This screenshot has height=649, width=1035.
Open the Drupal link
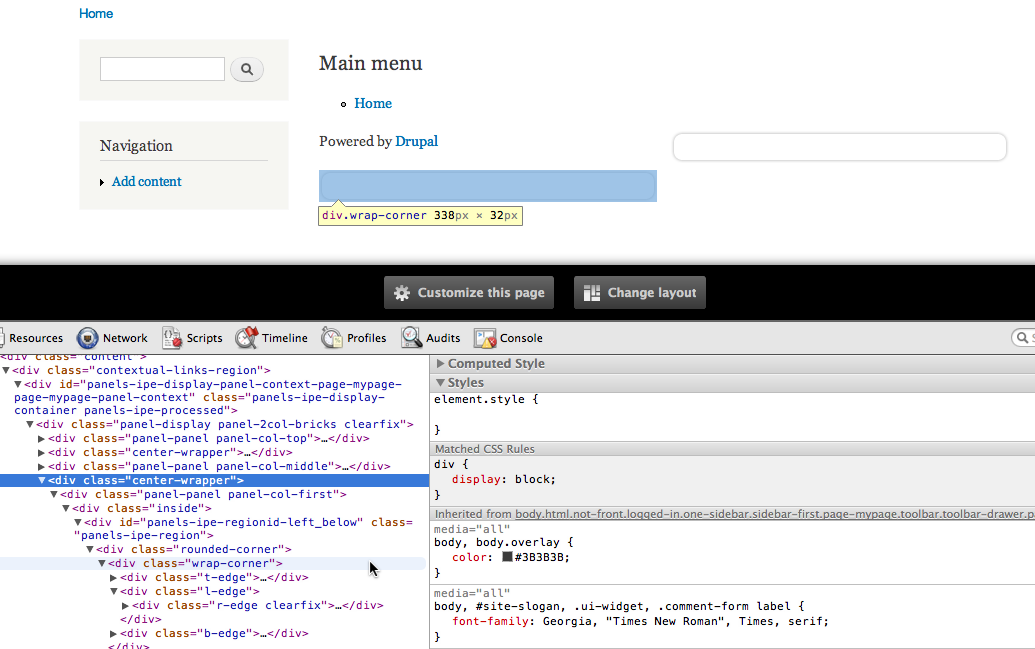pyautogui.click(x=417, y=141)
